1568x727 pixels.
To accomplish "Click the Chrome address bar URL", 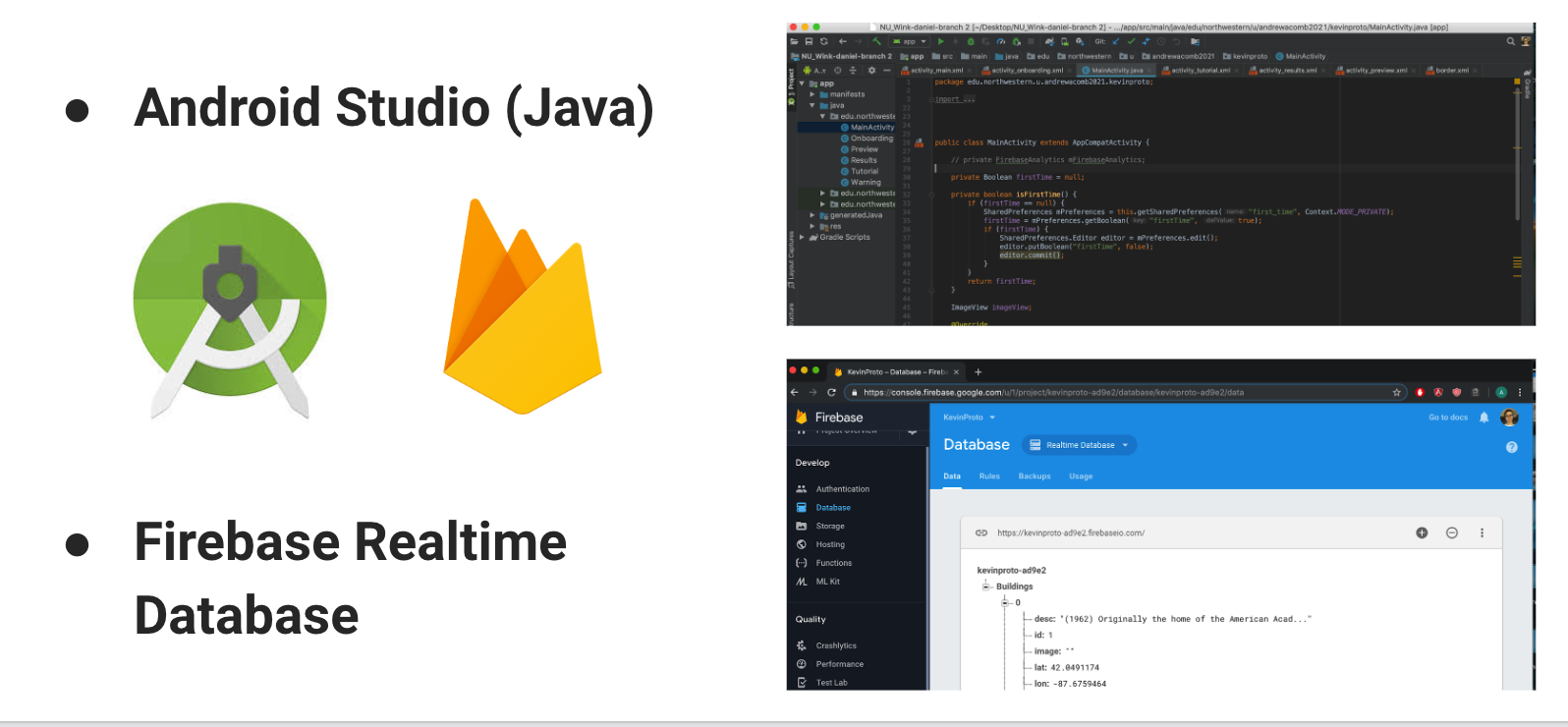I will coord(1053,392).
